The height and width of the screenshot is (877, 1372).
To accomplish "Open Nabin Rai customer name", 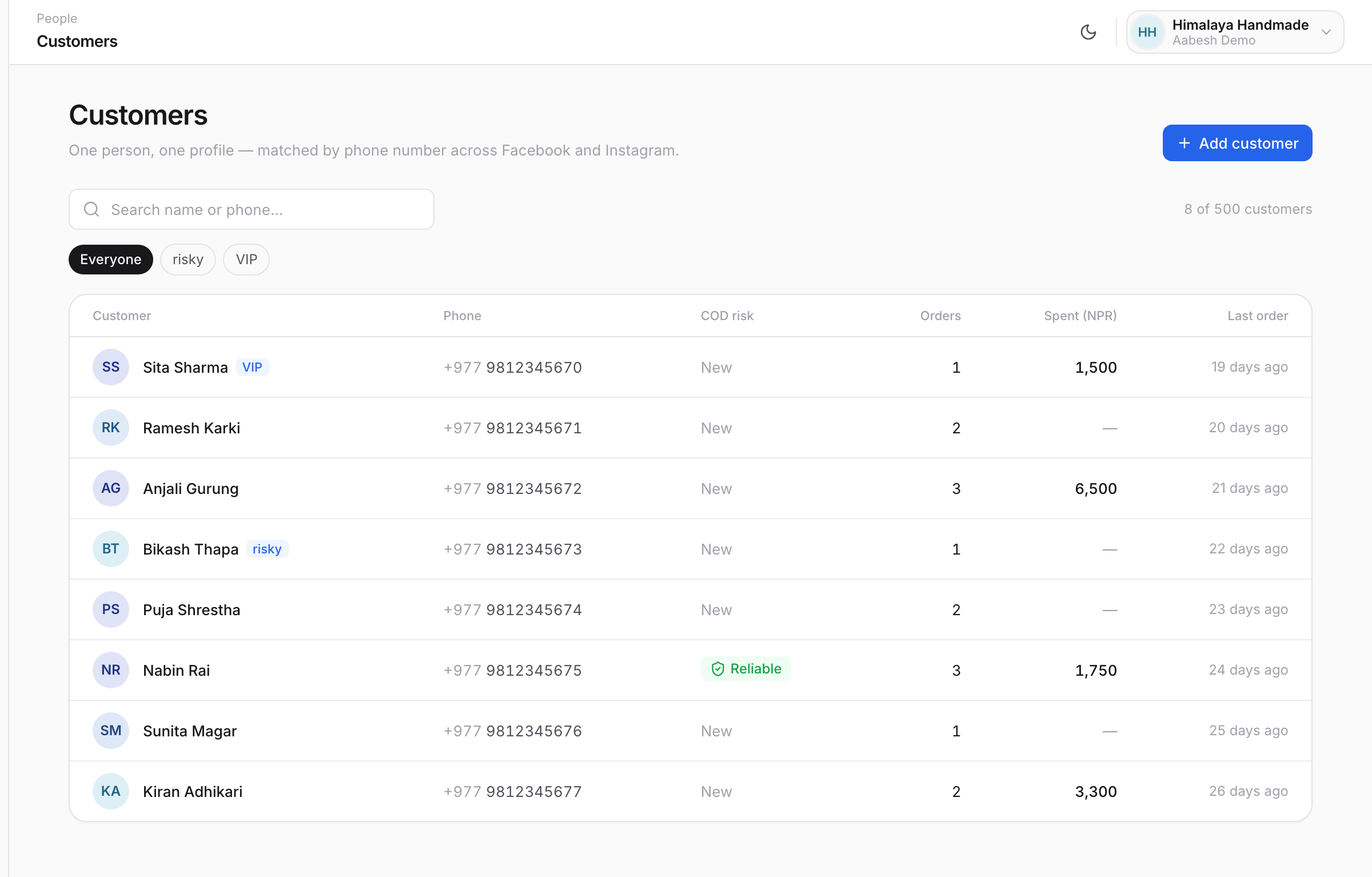I will tap(176, 671).
